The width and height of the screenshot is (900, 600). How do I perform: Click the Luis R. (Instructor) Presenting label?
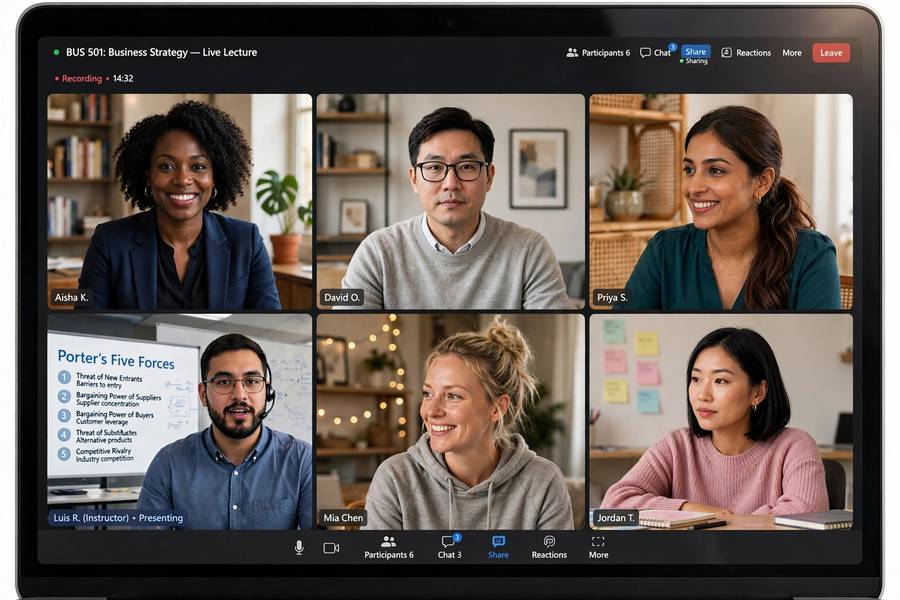118,518
